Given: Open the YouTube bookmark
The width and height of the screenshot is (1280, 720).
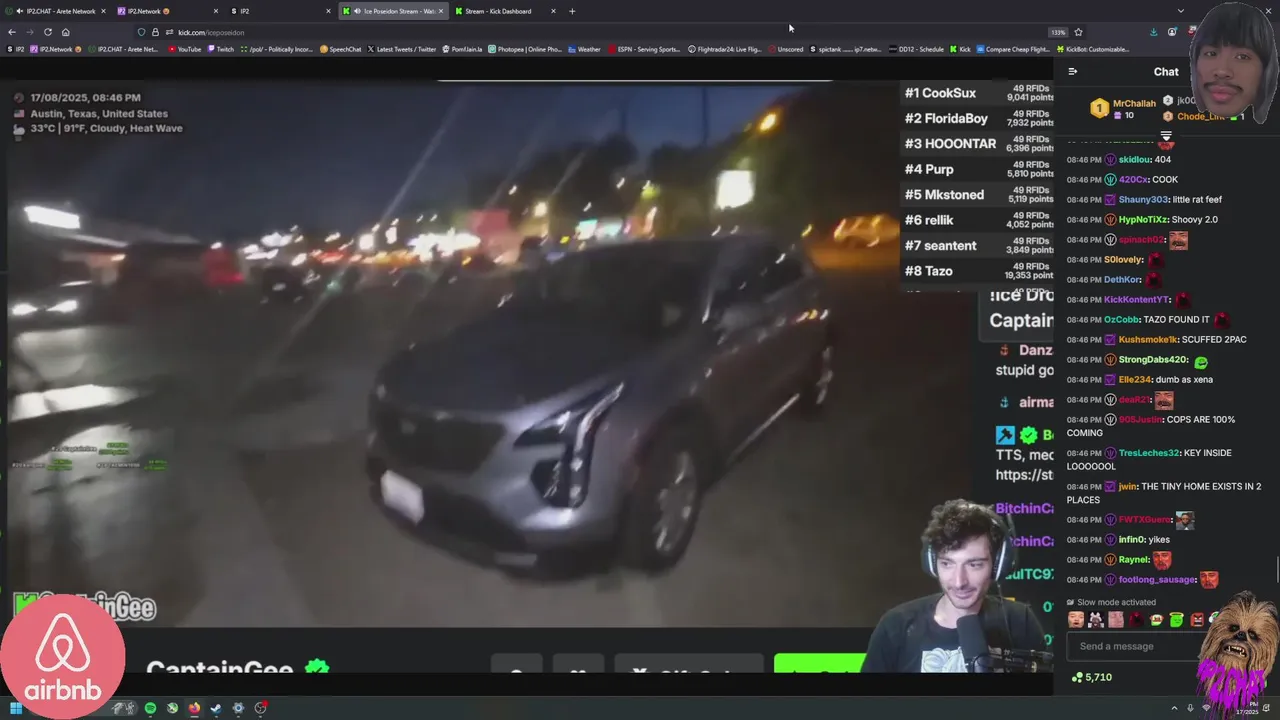Looking at the screenshot, I should 185,49.
